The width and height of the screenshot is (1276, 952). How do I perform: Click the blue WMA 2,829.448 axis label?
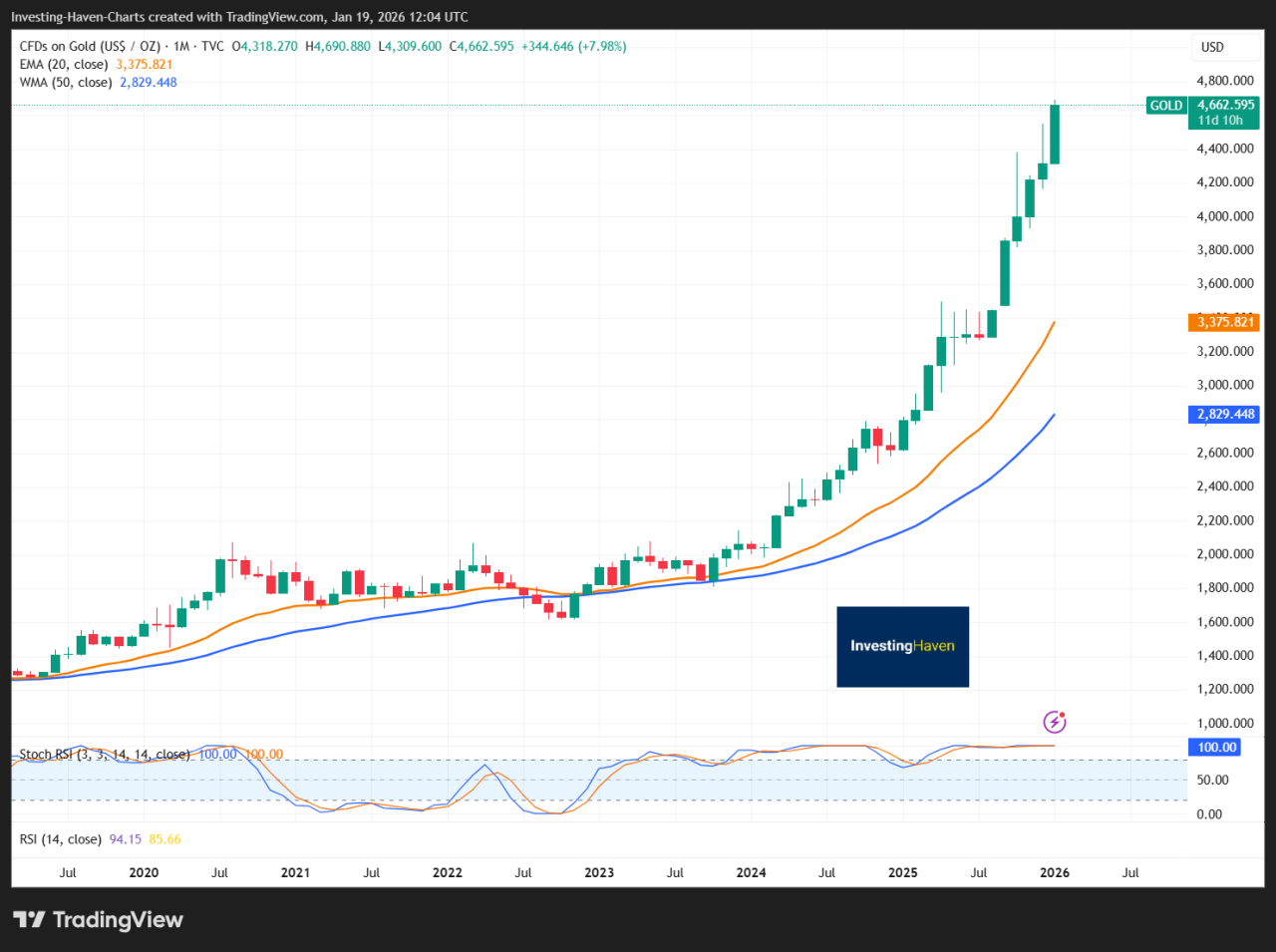pyautogui.click(x=1223, y=415)
